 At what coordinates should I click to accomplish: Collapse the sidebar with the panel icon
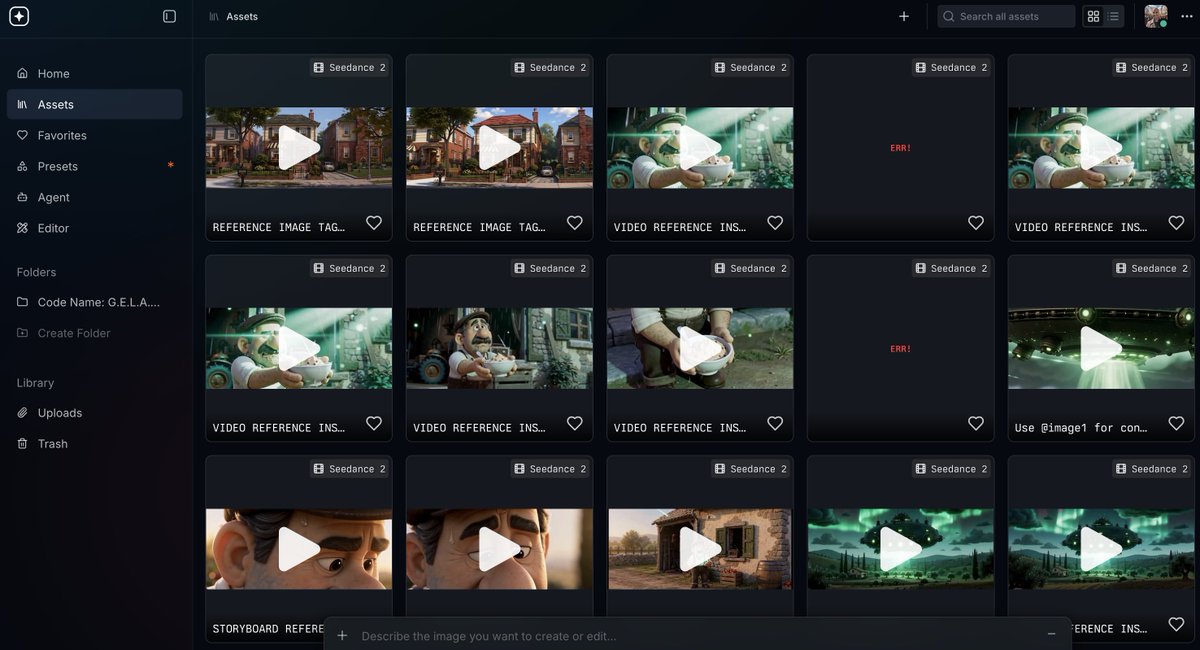(x=169, y=16)
